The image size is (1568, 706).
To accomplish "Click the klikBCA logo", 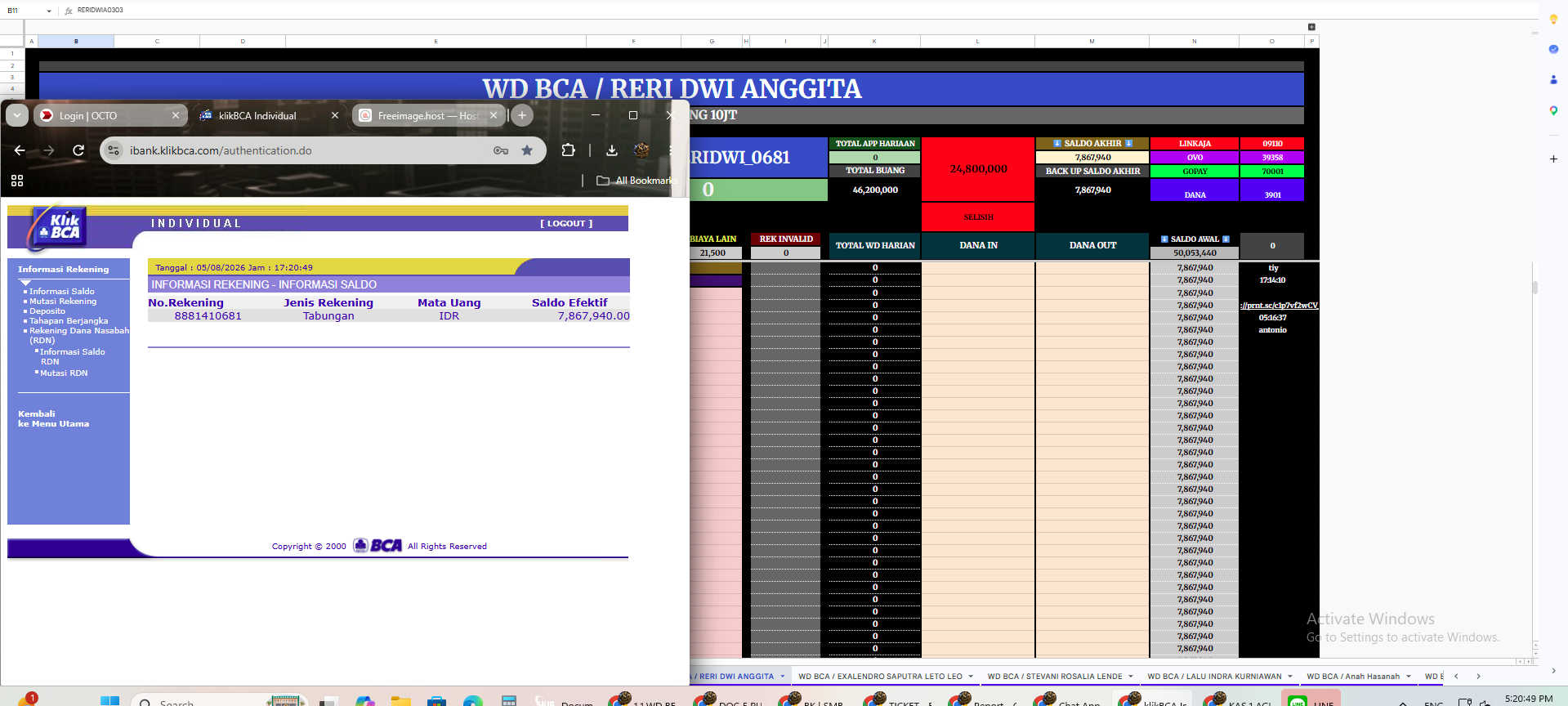I will [x=57, y=226].
